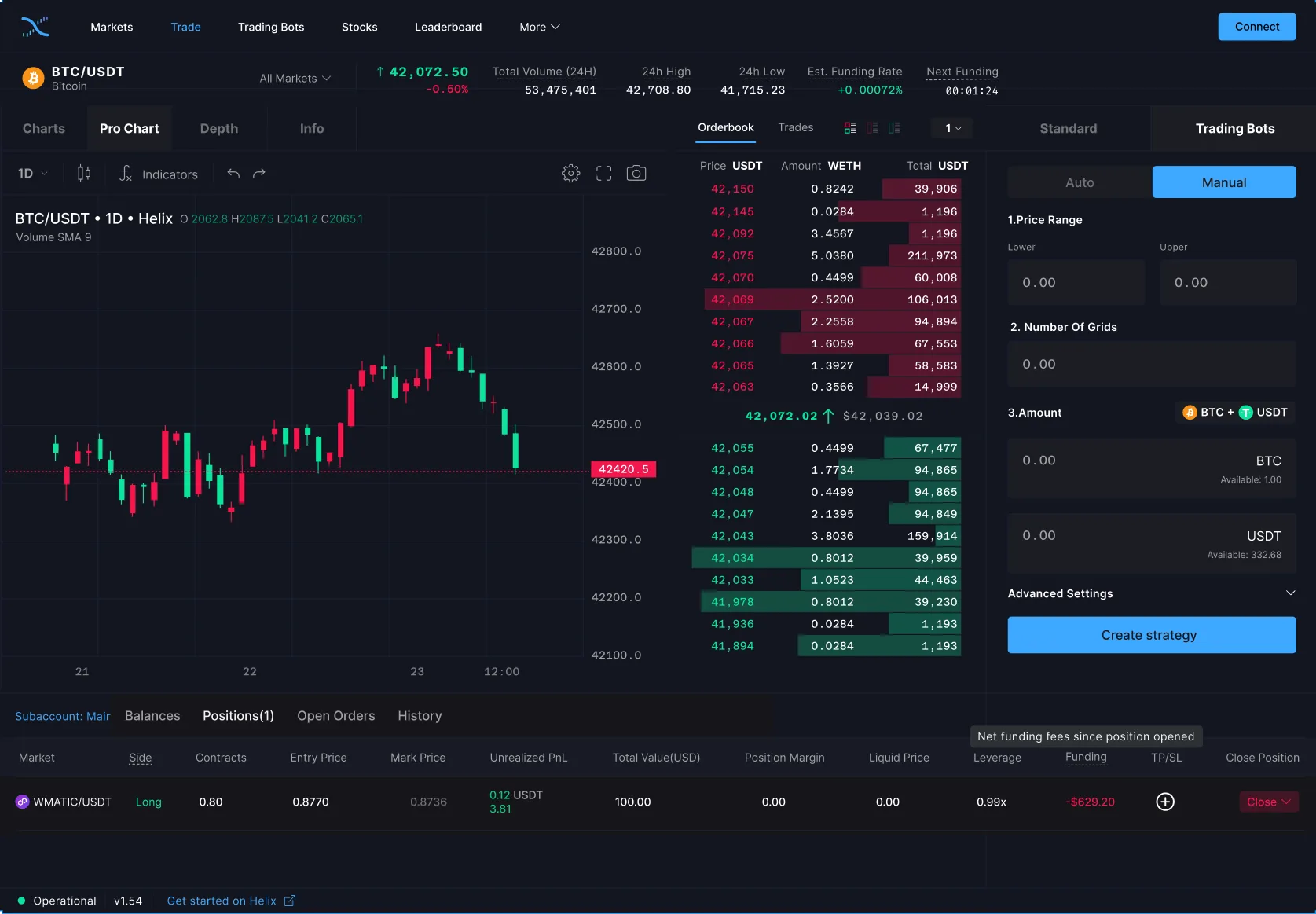
Task: Open Subaccount Main selector
Action: pyautogui.click(x=63, y=716)
